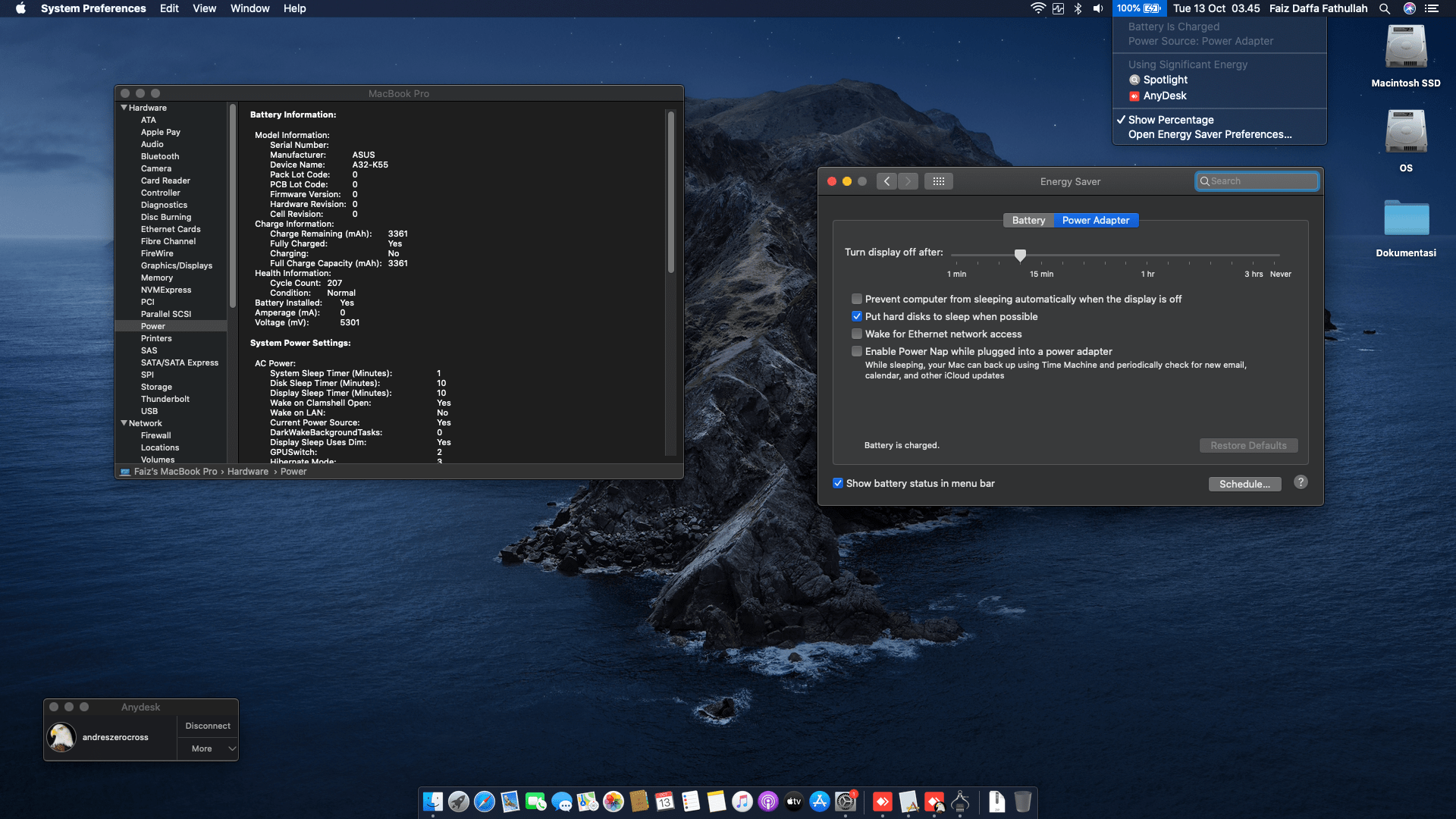Open Calendar from the dock
This screenshot has width=1456, height=819.
click(665, 802)
